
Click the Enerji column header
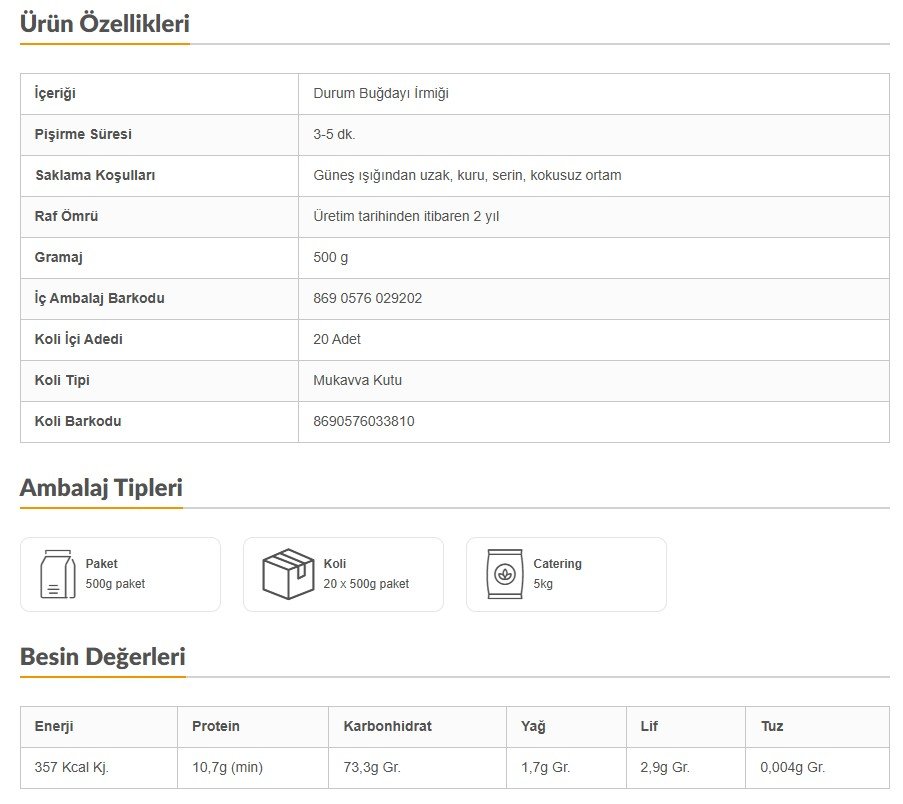(54, 726)
